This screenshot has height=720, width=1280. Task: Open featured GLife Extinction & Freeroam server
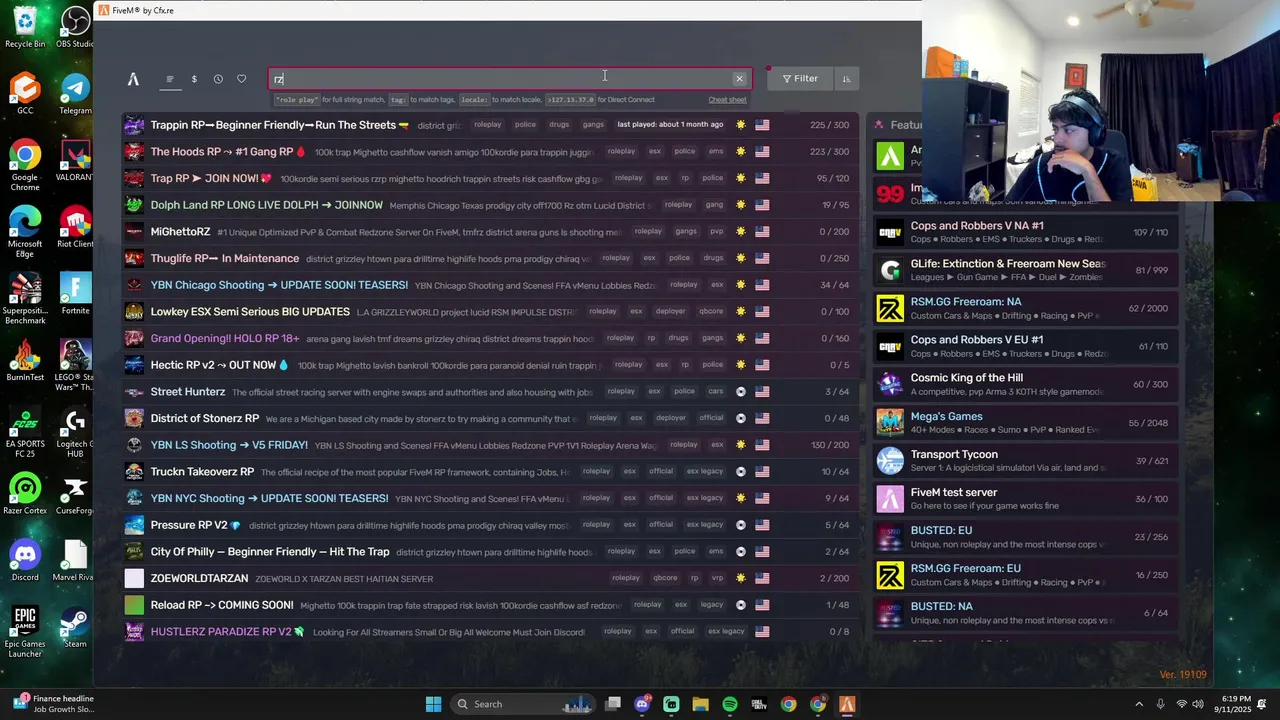coord(1025,271)
